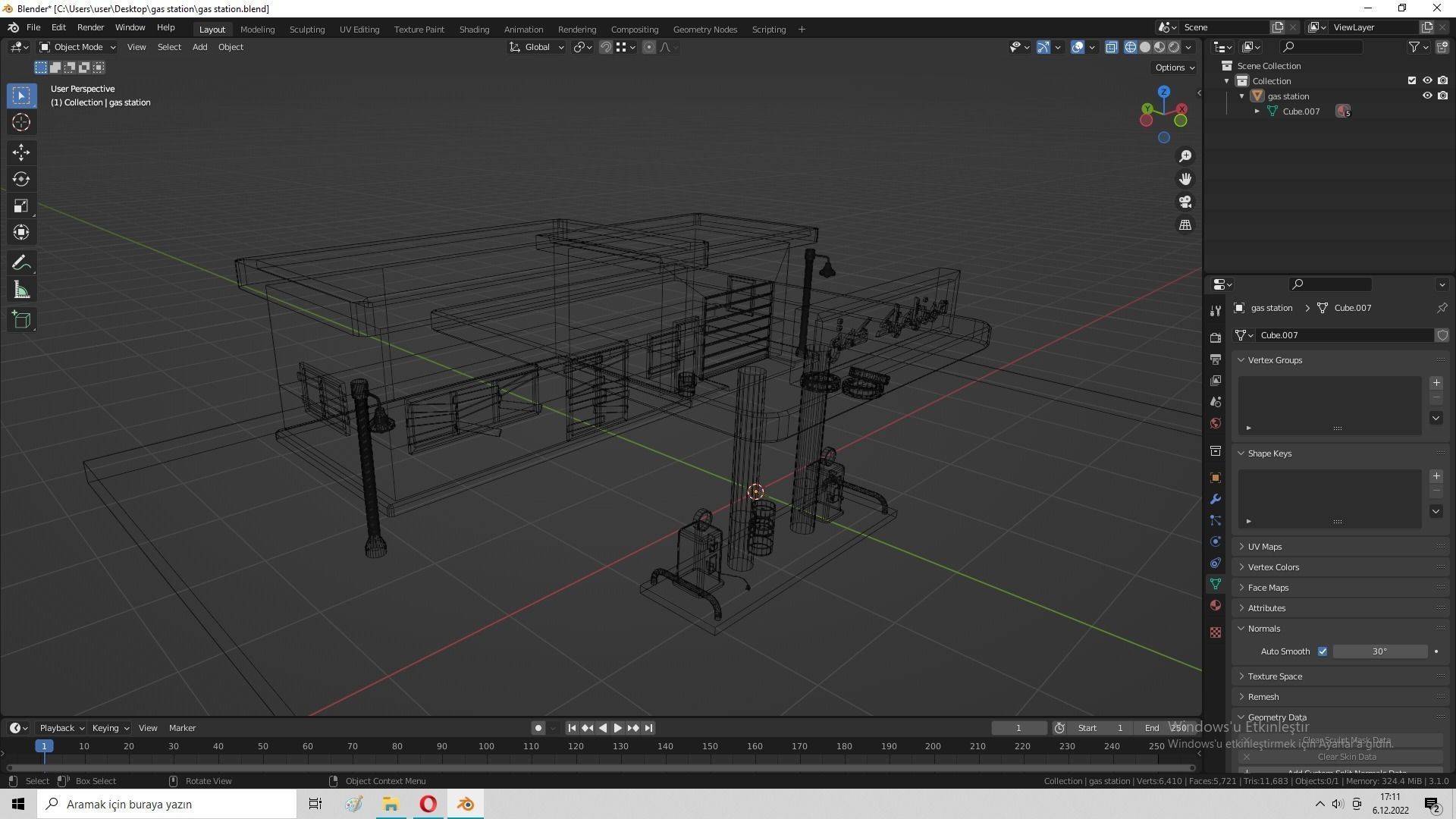
Task: Expand Cube.007 in the outliner
Action: 1257,111
